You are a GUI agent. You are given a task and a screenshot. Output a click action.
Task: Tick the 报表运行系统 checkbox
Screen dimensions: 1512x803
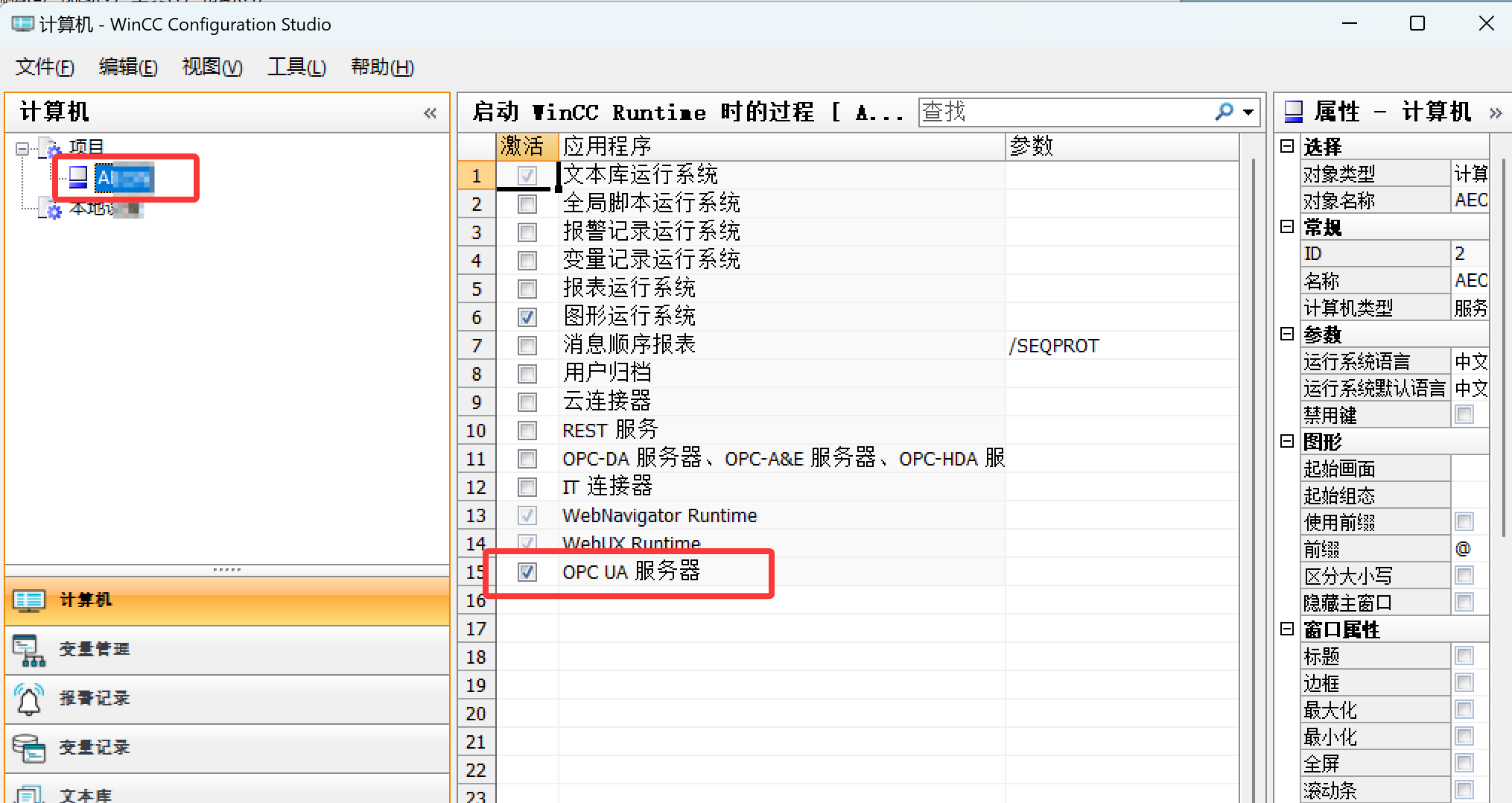tap(527, 289)
